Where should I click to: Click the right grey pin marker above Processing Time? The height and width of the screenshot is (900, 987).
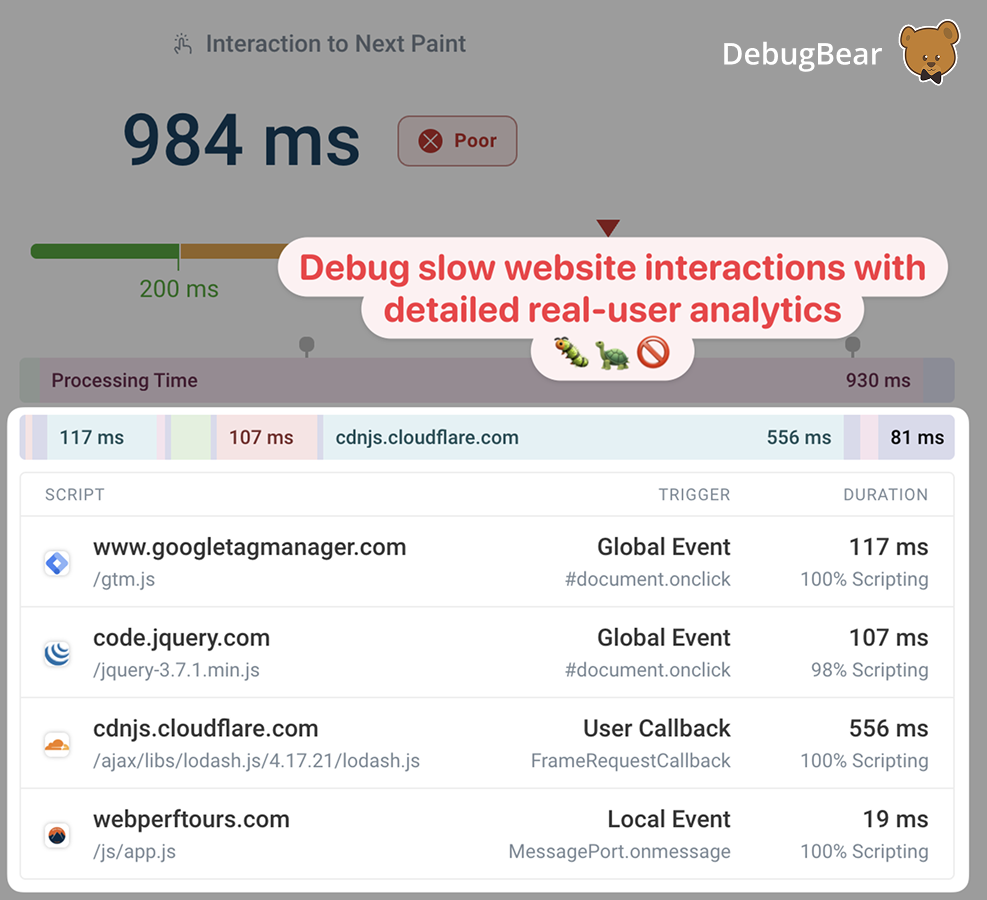(852, 346)
